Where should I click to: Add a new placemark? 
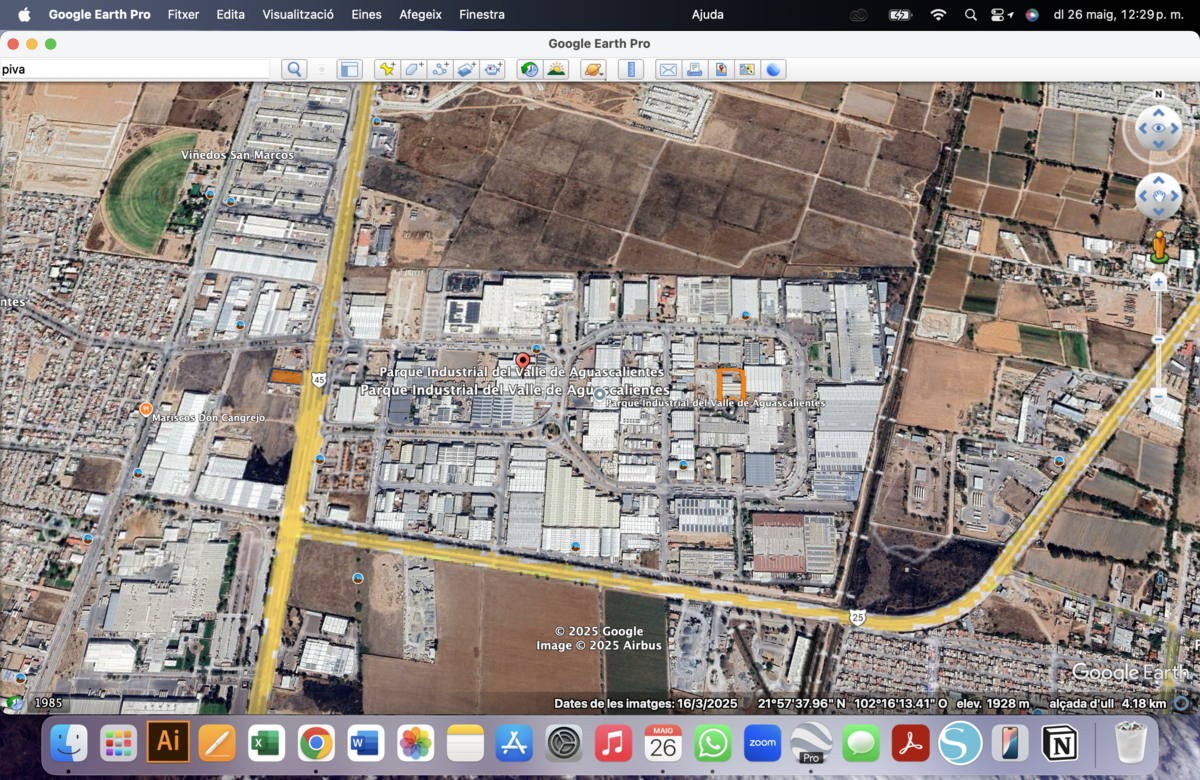387,69
